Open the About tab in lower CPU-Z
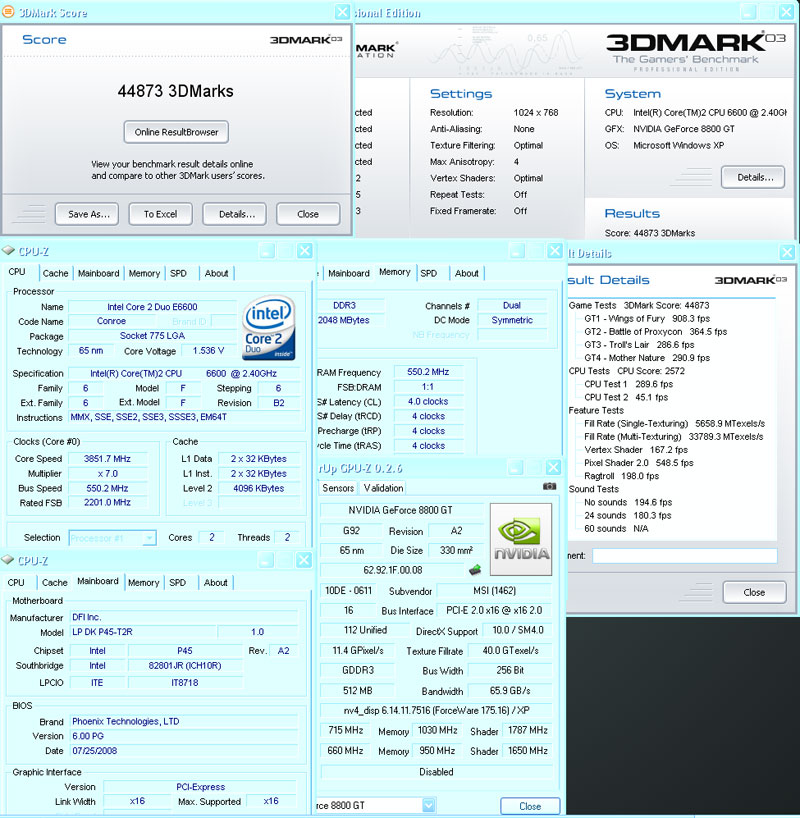Image resolution: width=800 pixels, height=818 pixels. click(216, 583)
